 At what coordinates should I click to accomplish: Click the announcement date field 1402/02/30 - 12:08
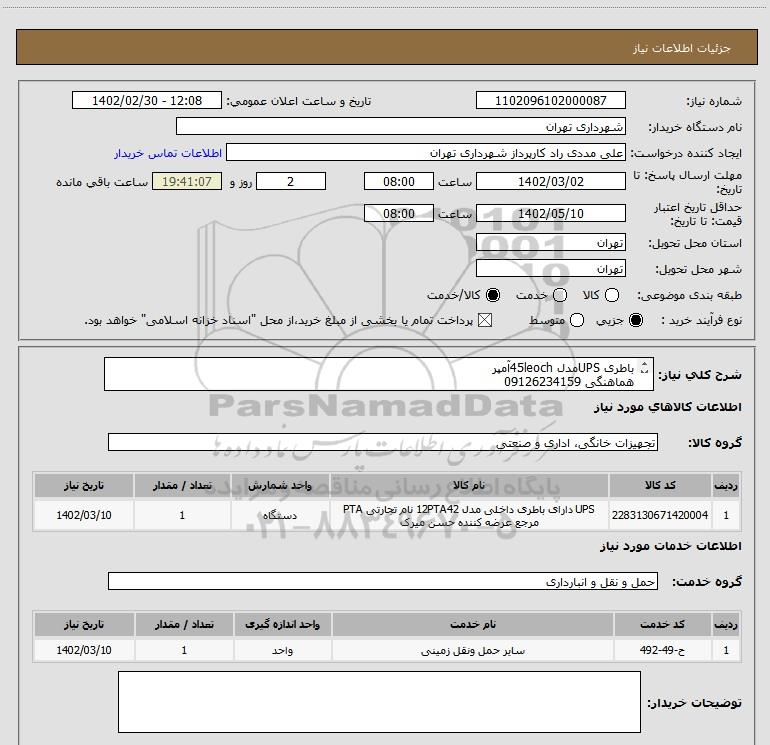(x=147, y=100)
